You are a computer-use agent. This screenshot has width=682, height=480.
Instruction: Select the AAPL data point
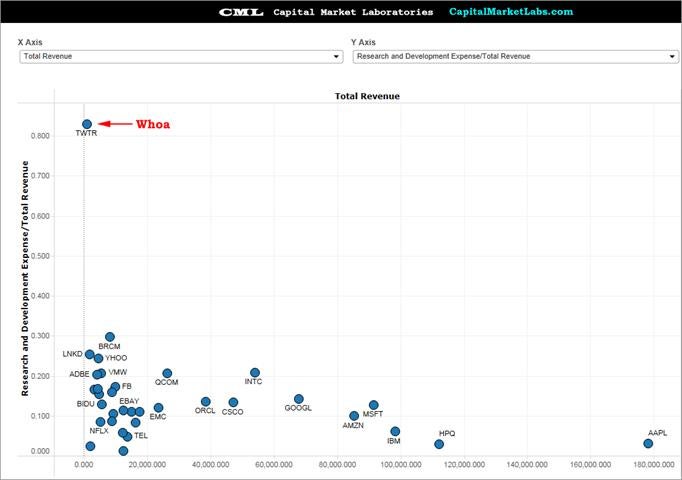click(648, 443)
